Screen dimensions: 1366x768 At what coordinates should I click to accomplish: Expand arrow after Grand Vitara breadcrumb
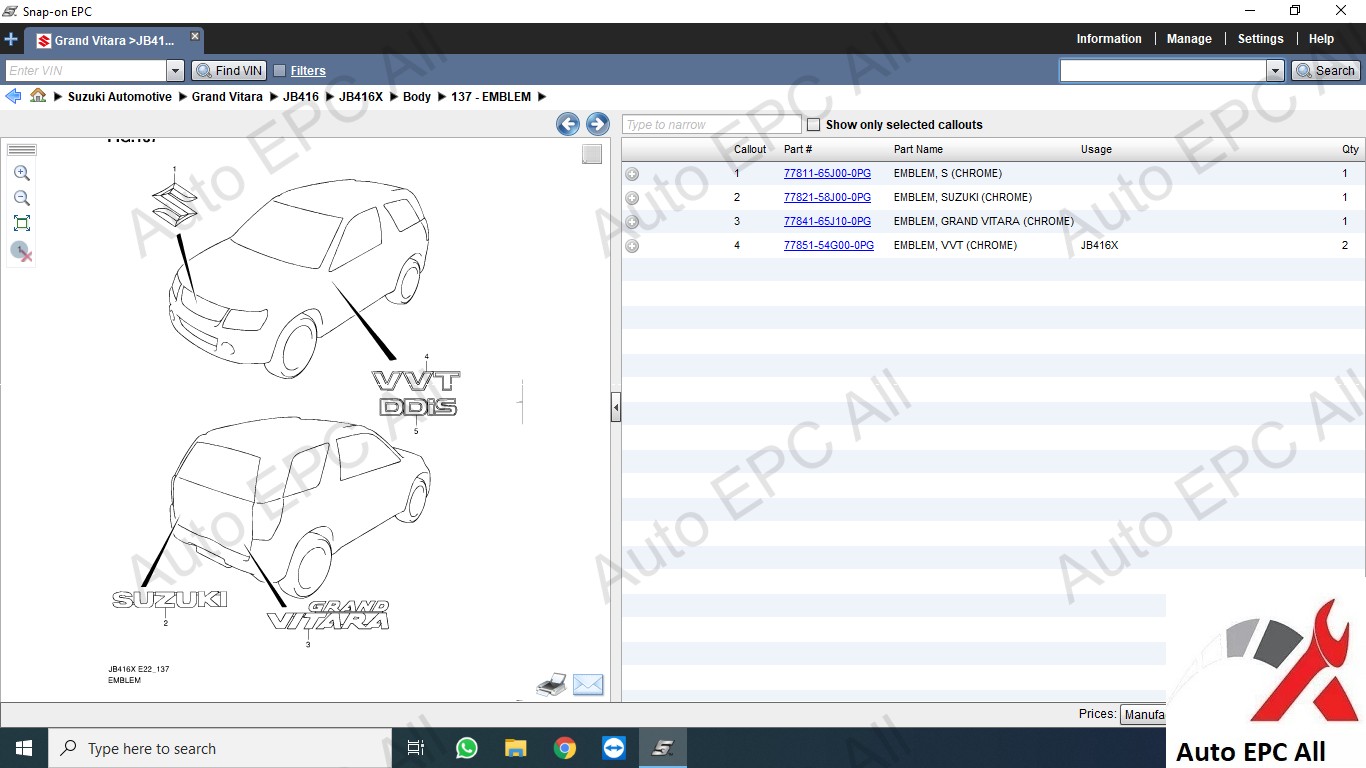(x=273, y=97)
